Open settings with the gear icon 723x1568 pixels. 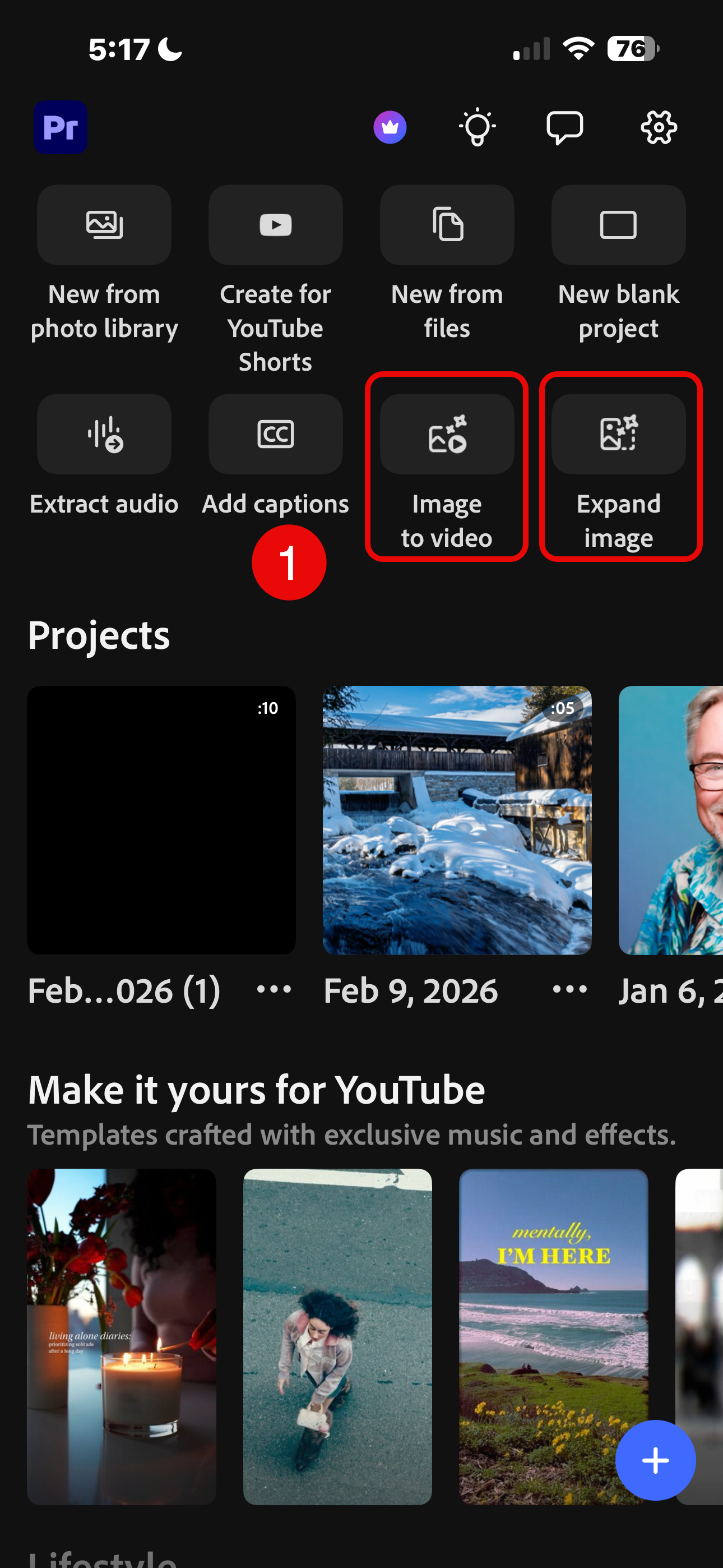pyautogui.click(x=659, y=127)
